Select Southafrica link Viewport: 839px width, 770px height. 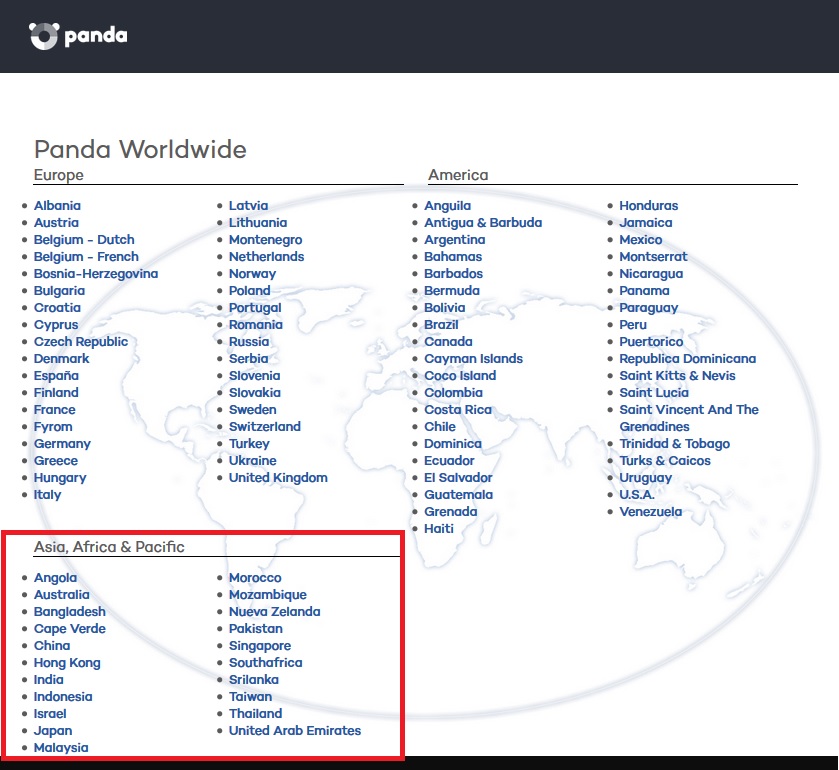coord(265,663)
